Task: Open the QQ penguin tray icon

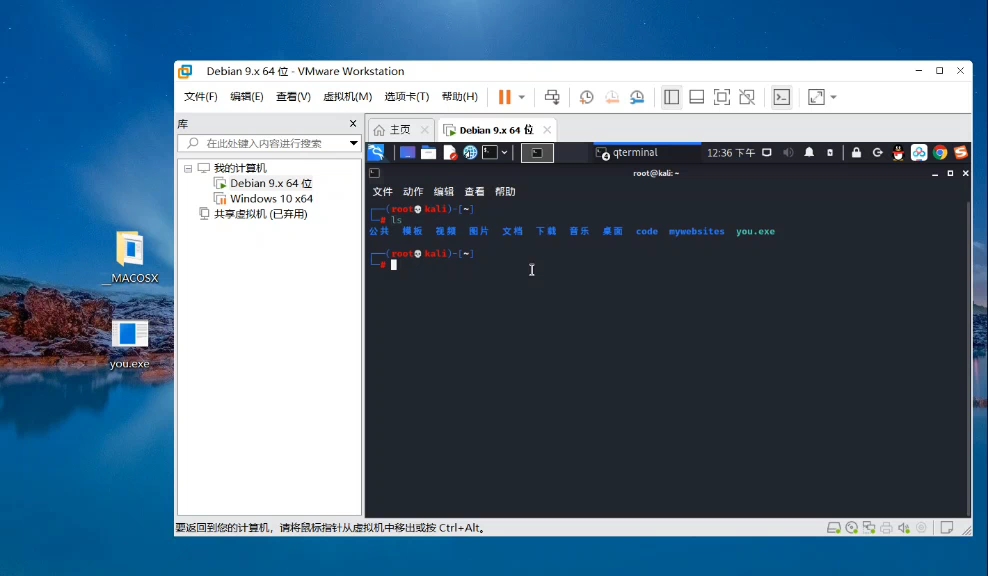Action: pos(899,153)
